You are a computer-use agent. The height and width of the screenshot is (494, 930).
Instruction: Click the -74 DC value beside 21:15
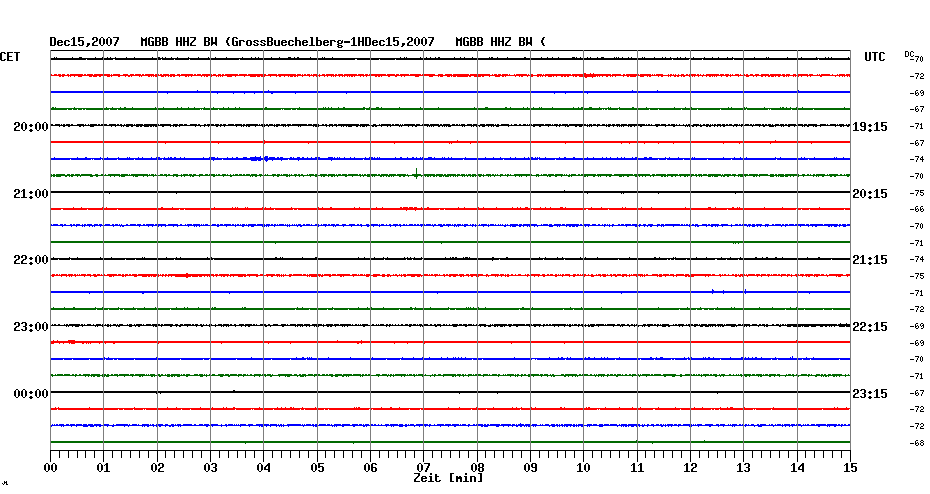(917, 259)
